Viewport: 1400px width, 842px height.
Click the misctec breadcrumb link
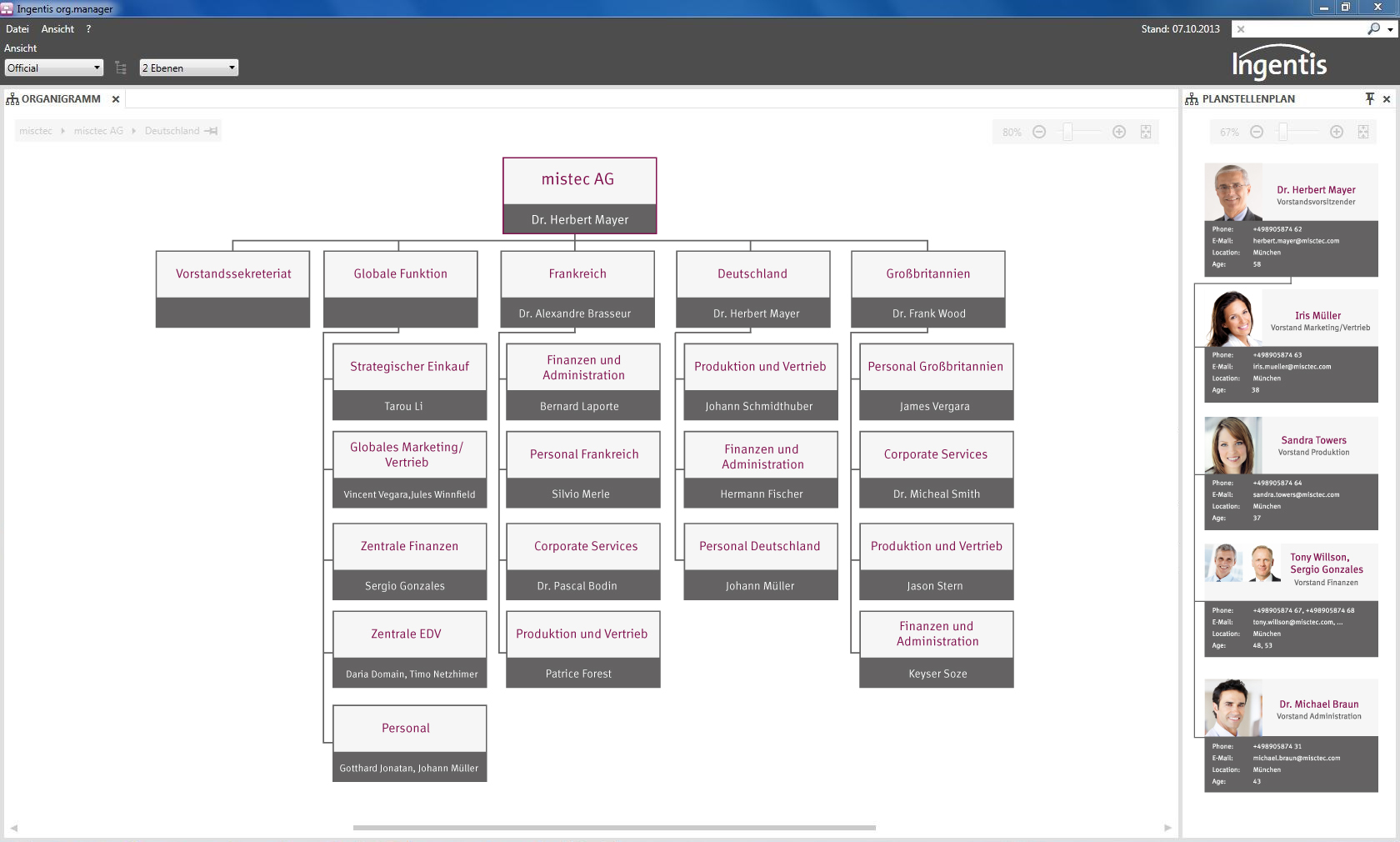pos(36,131)
